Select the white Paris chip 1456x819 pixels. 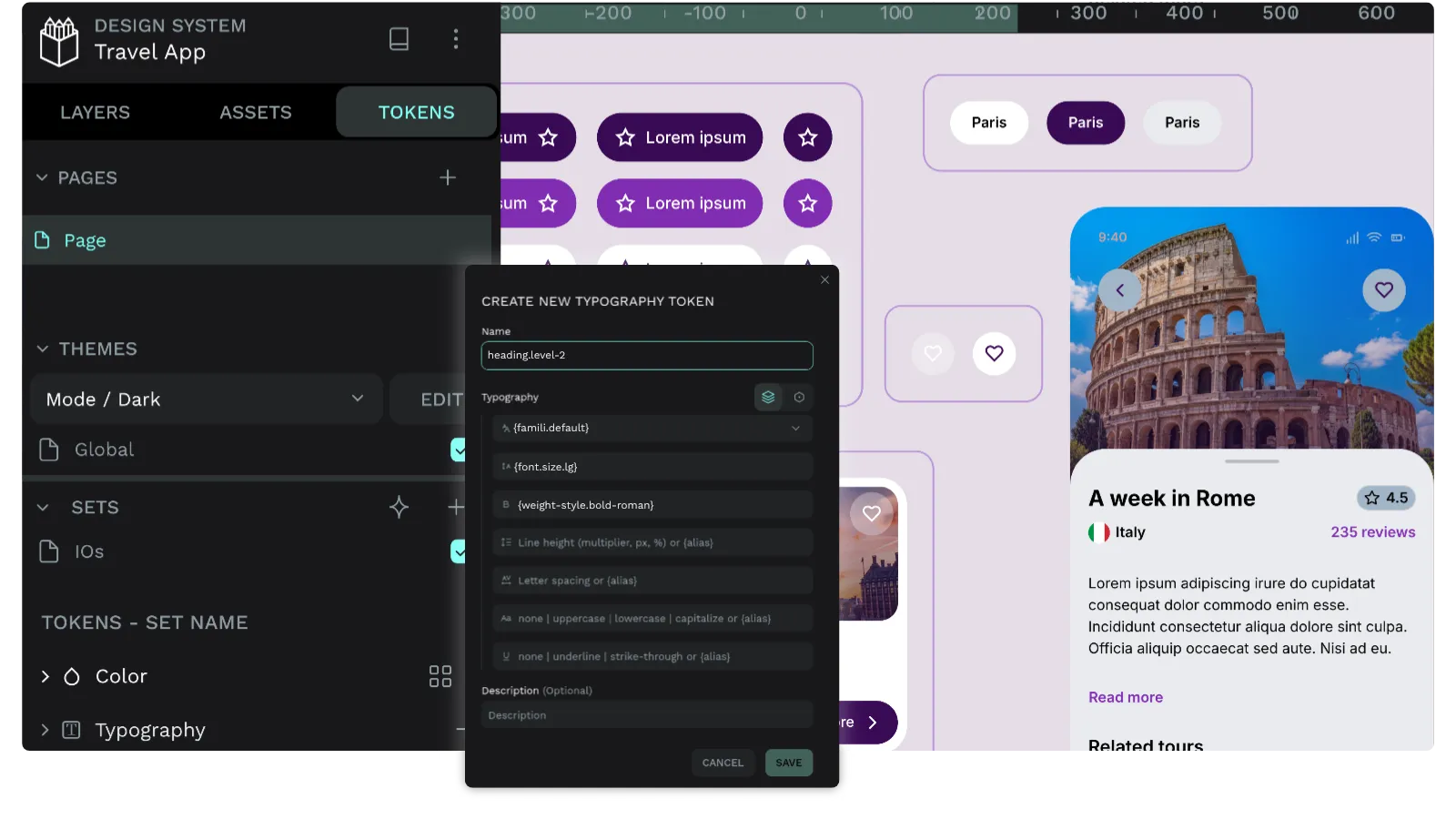click(989, 123)
